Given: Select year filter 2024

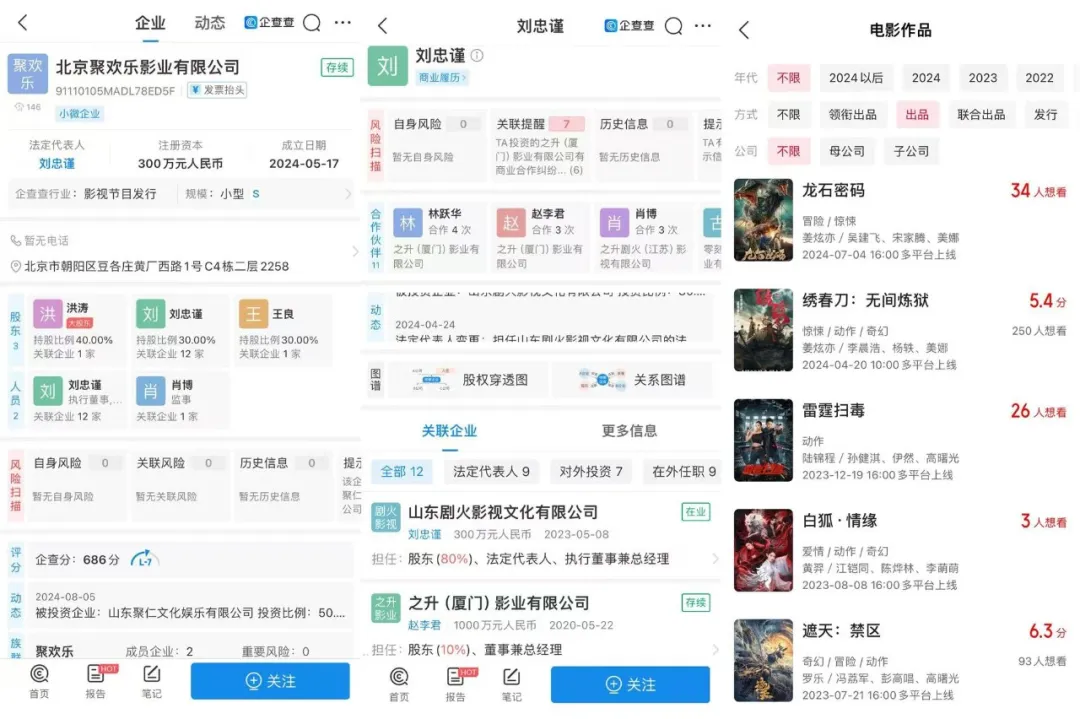Looking at the screenshot, I should (x=926, y=78).
